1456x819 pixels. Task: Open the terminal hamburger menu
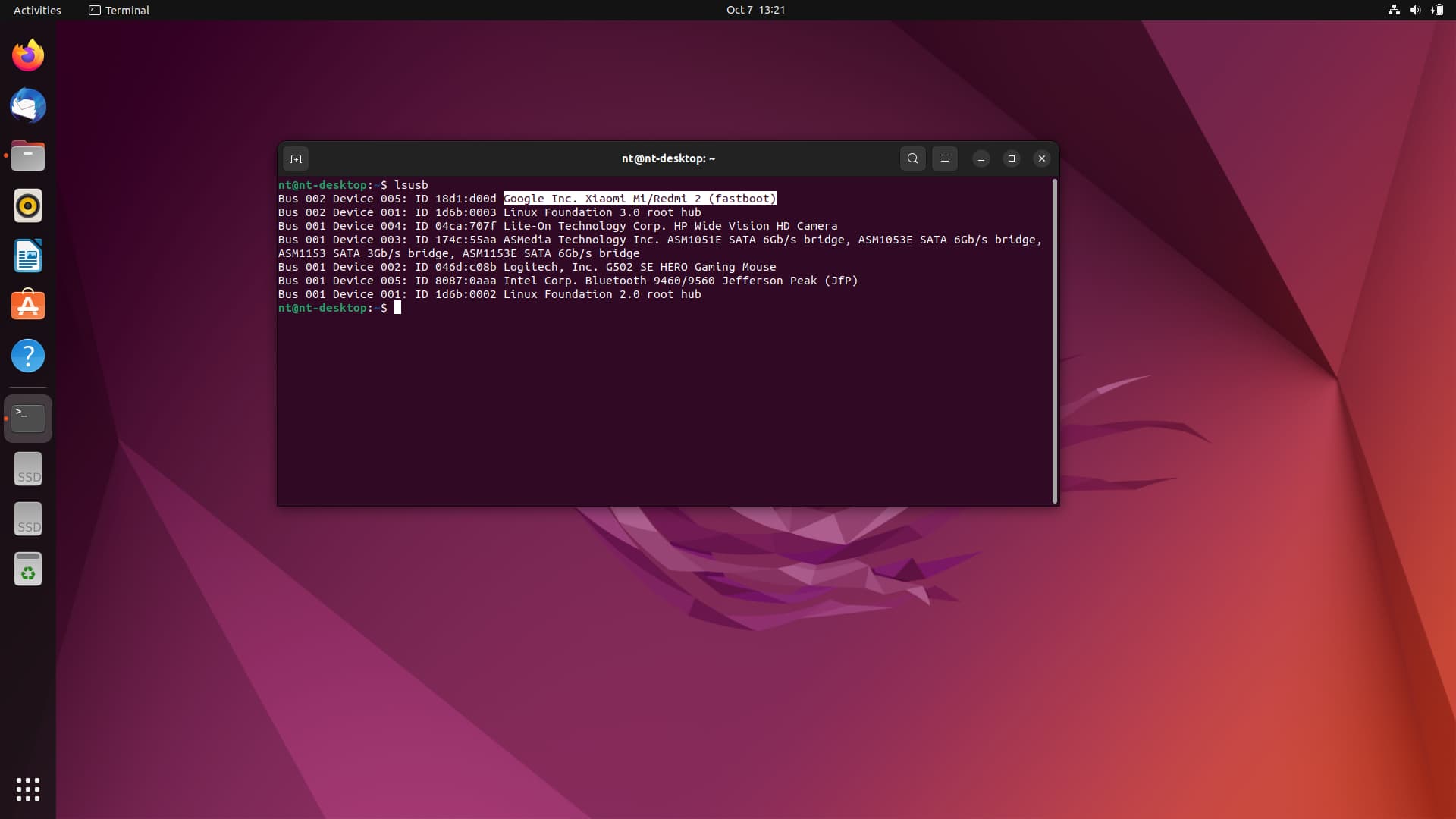(944, 158)
